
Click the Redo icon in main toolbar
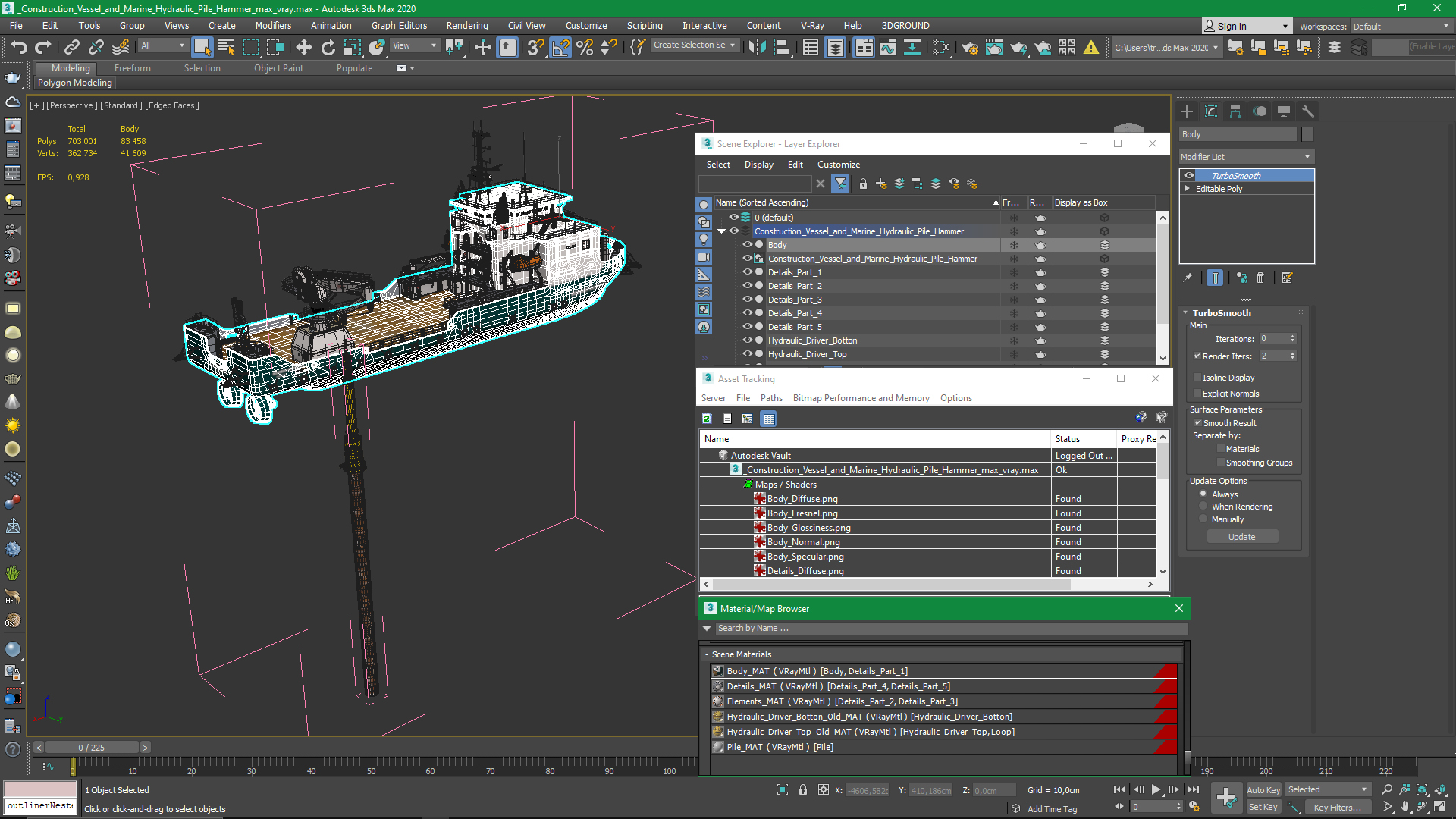pos(42,47)
